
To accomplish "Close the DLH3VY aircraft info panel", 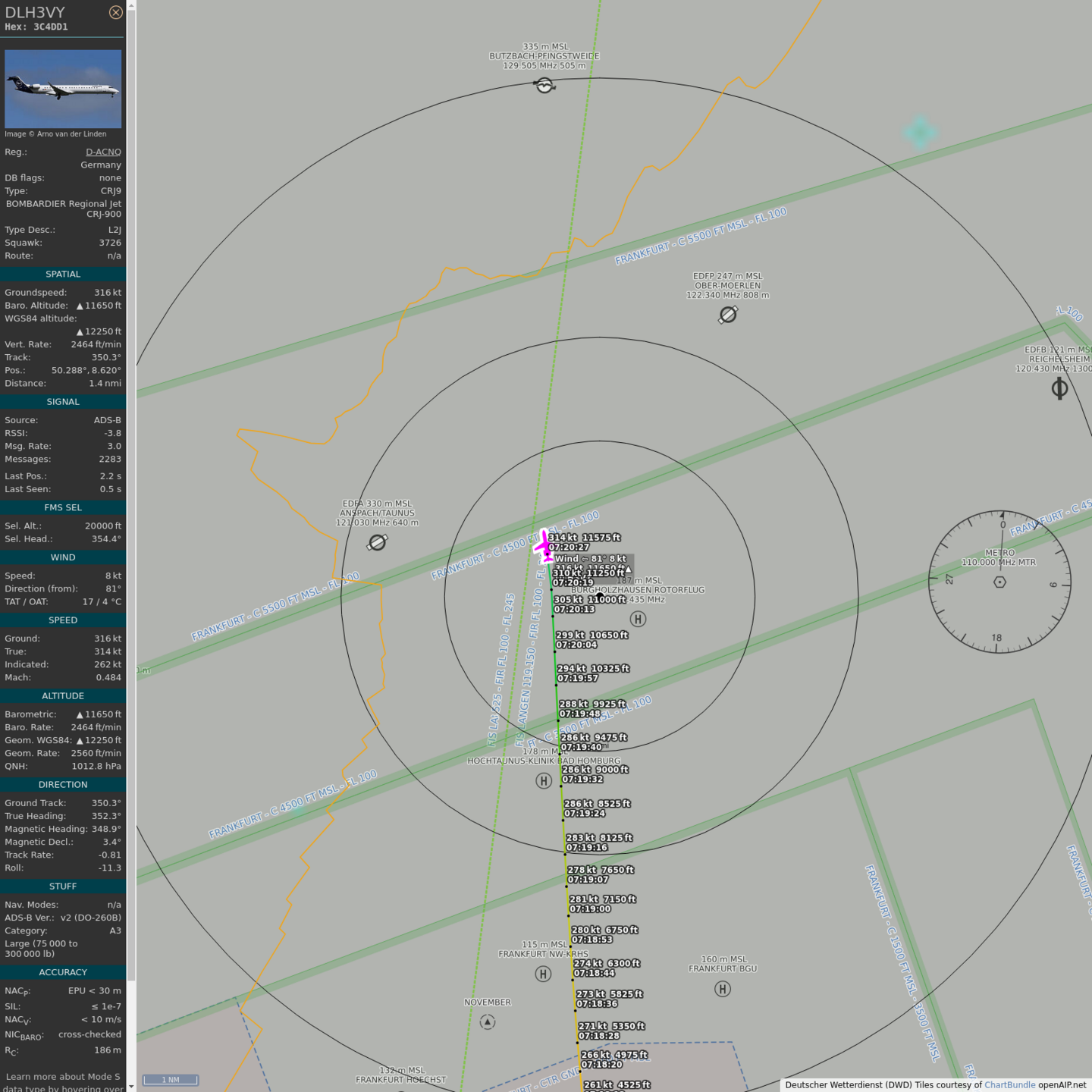I will point(115,12).
